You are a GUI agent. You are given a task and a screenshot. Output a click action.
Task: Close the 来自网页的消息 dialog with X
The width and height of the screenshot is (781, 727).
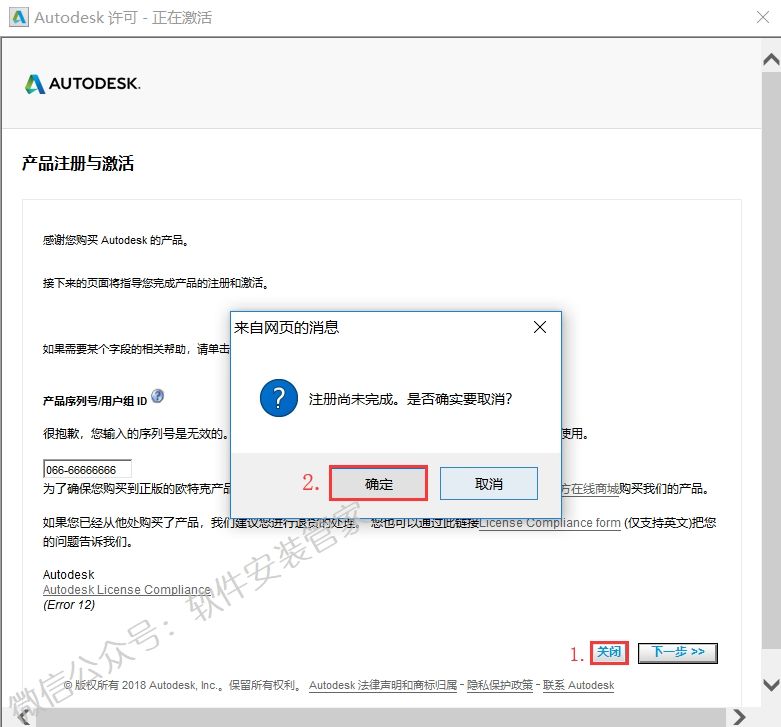(539, 327)
